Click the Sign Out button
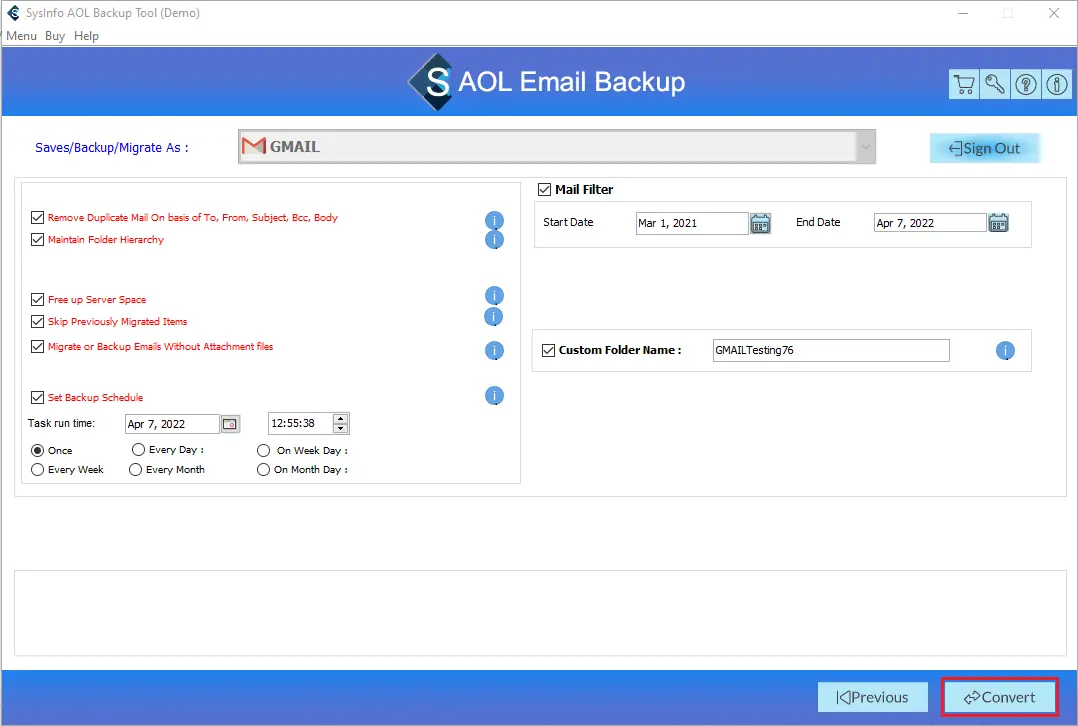 coord(984,148)
